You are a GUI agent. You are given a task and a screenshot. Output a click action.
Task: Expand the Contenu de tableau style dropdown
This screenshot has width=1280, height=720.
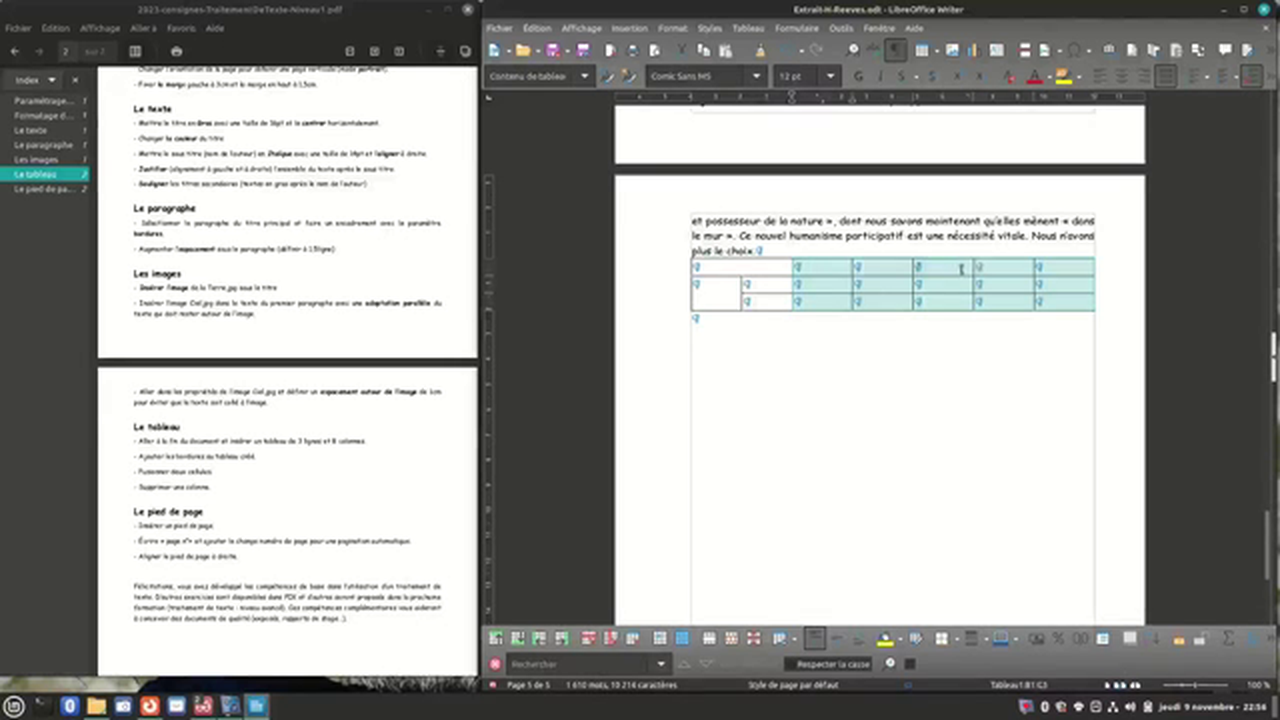coord(584,76)
